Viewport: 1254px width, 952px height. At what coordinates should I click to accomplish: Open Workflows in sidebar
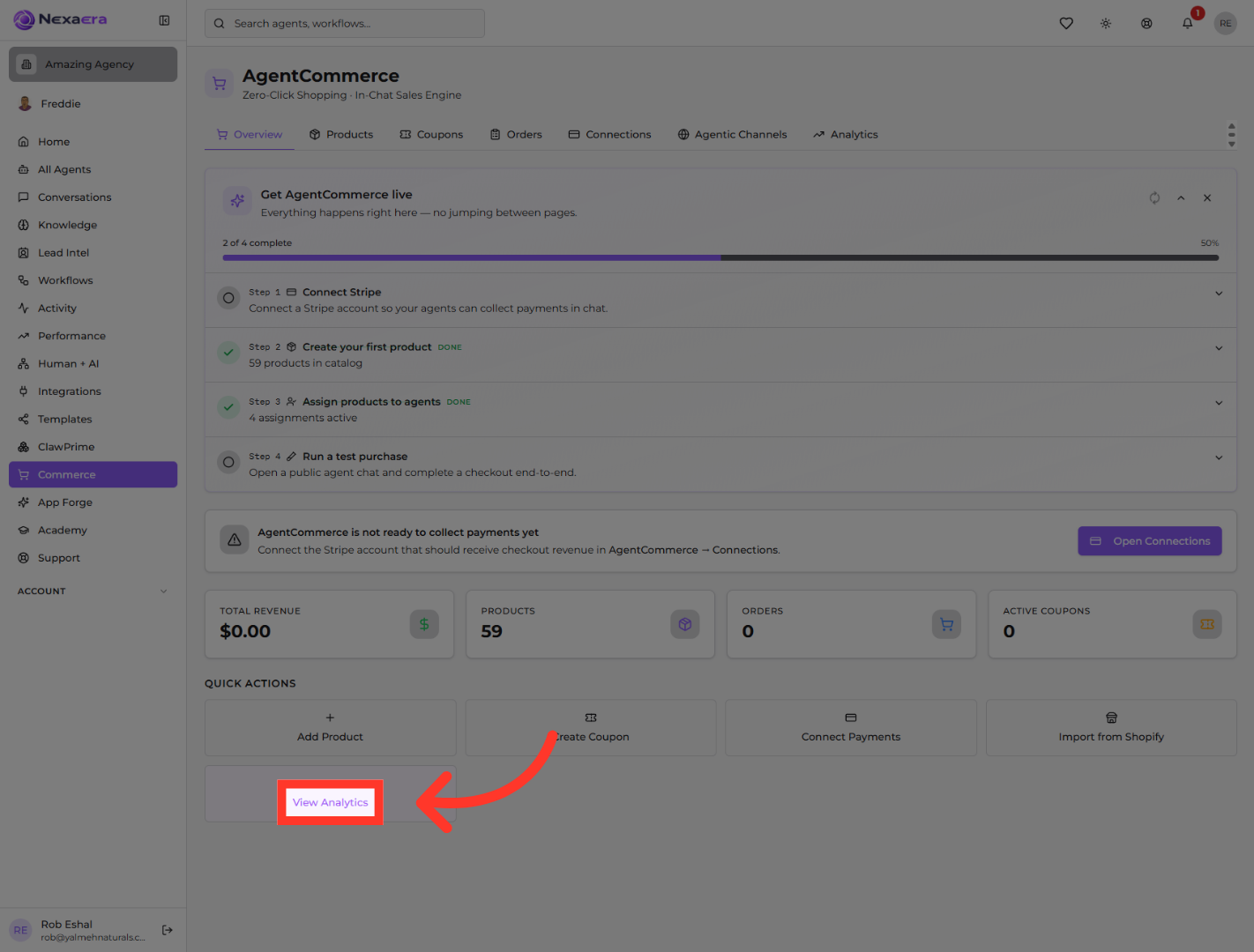(x=93, y=280)
